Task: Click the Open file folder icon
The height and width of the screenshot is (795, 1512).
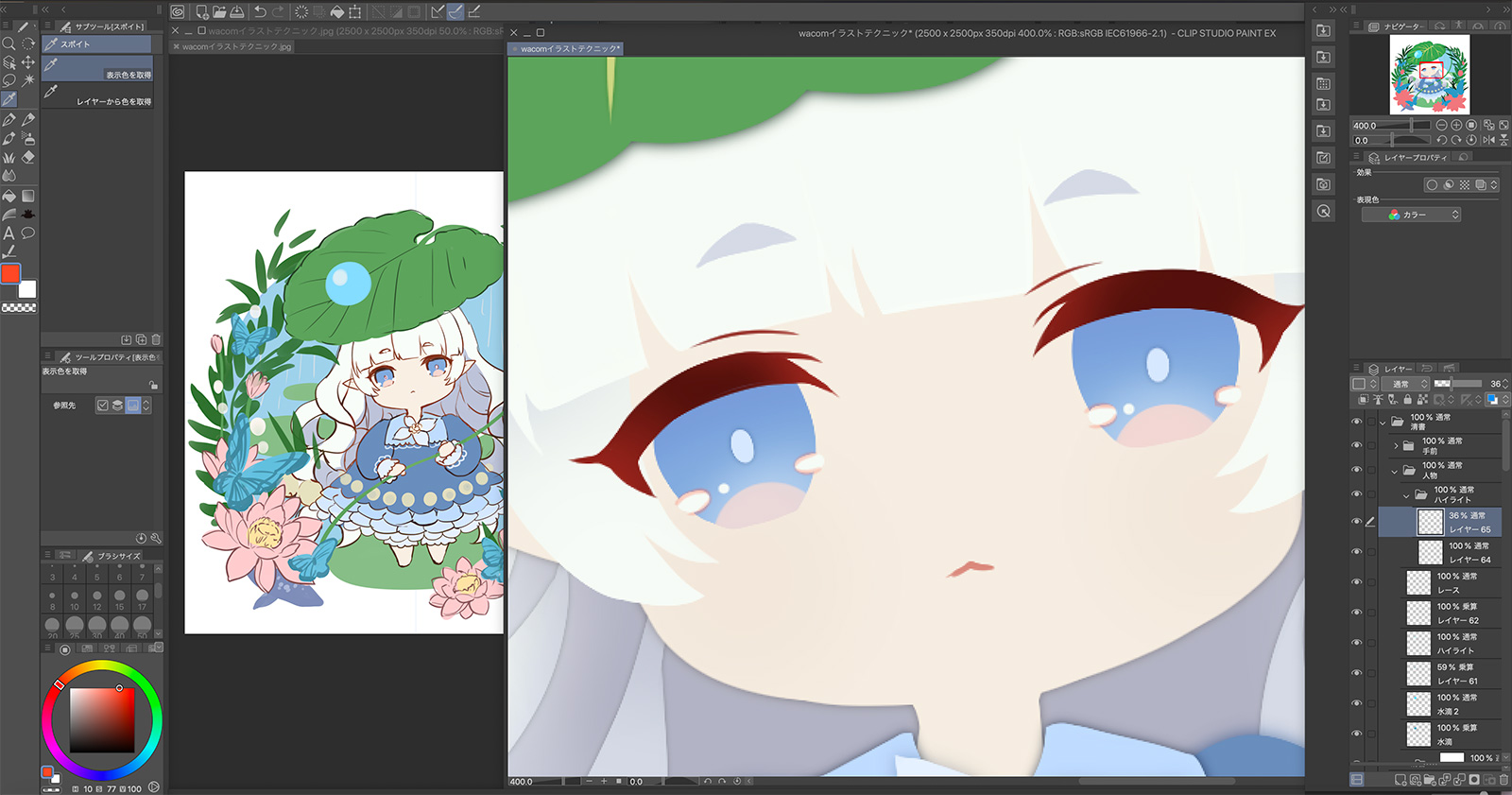Action: click(219, 11)
